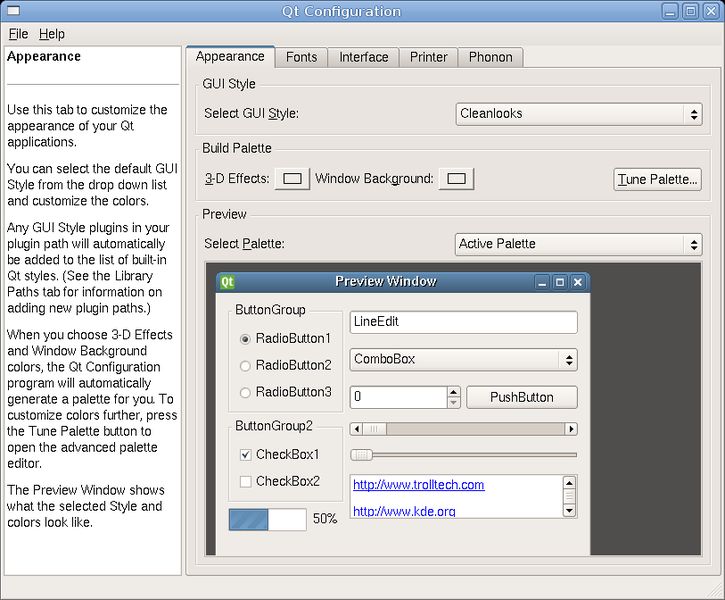
Task: Click the spinbox down arrow
Action: point(454,403)
